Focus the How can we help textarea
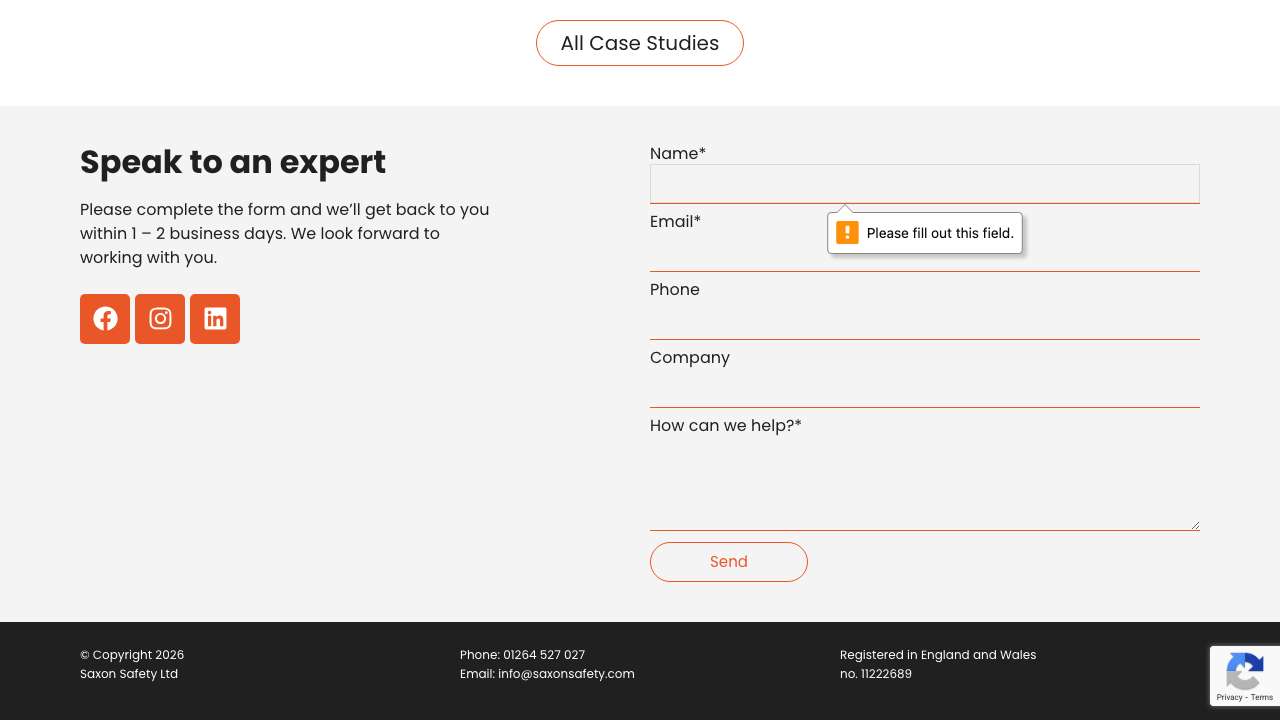Viewport: 1280px width, 720px height. coord(924,485)
